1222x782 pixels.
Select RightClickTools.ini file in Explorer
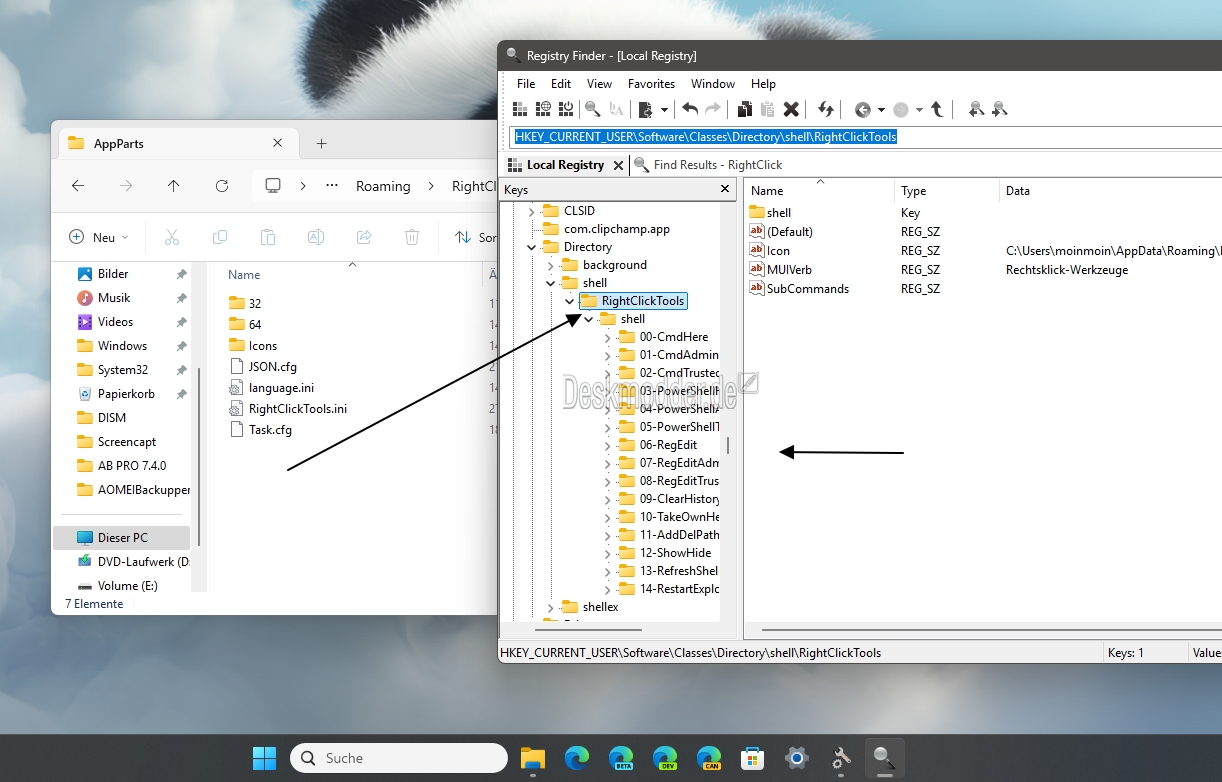(288, 408)
